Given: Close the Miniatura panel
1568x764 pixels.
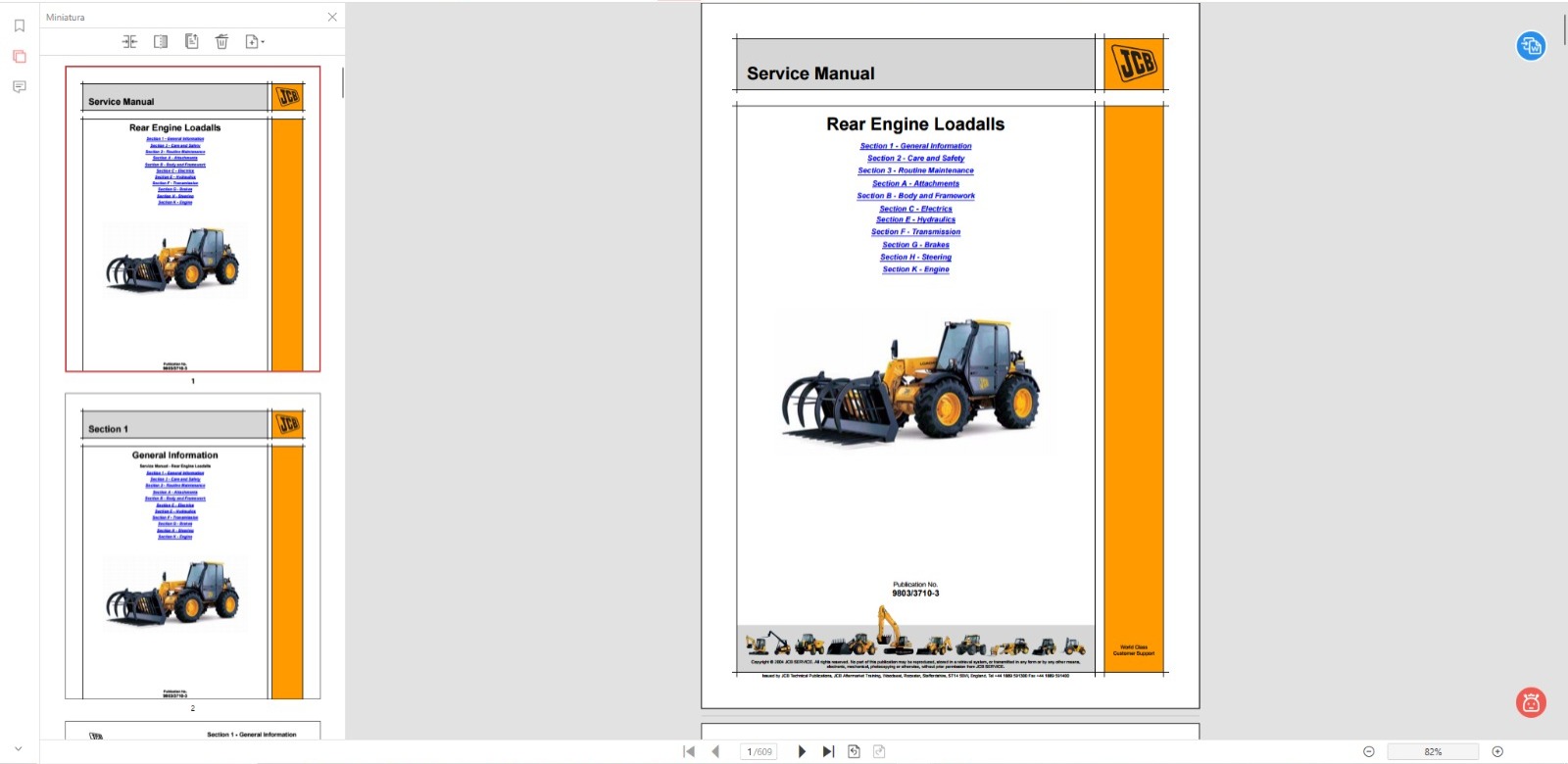Looking at the screenshot, I should pyautogui.click(x=332, y=17).
